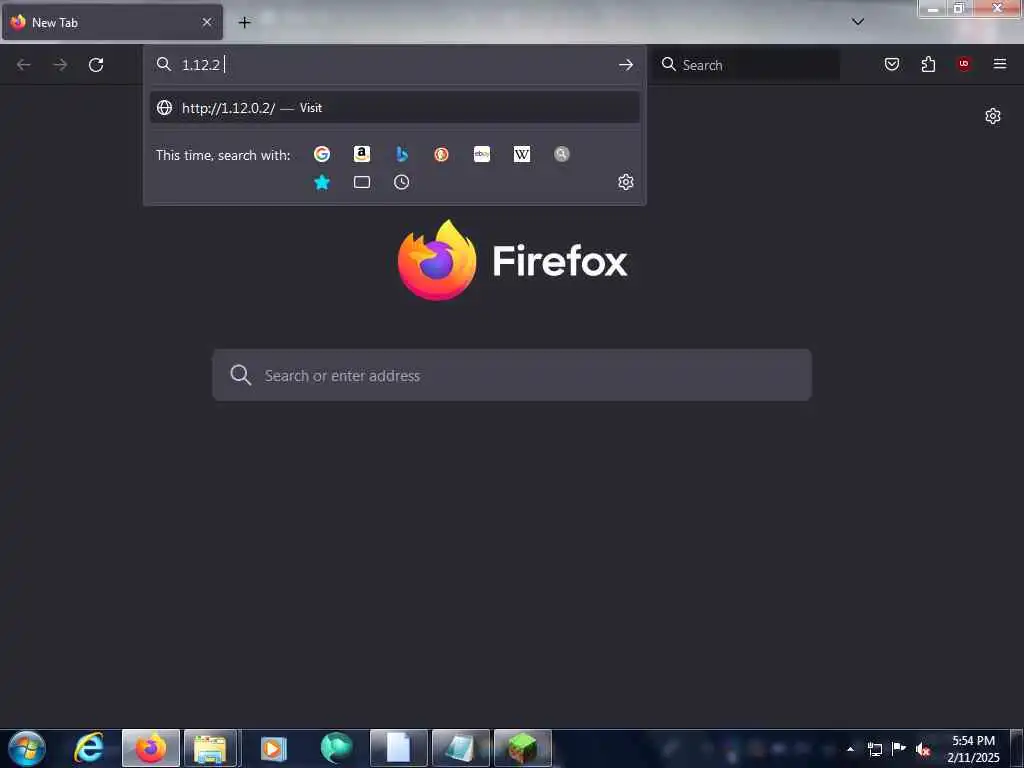This screenshot has width=1024, height=768.
Task: Click the Search or enter address field
Action: [512, 375]
